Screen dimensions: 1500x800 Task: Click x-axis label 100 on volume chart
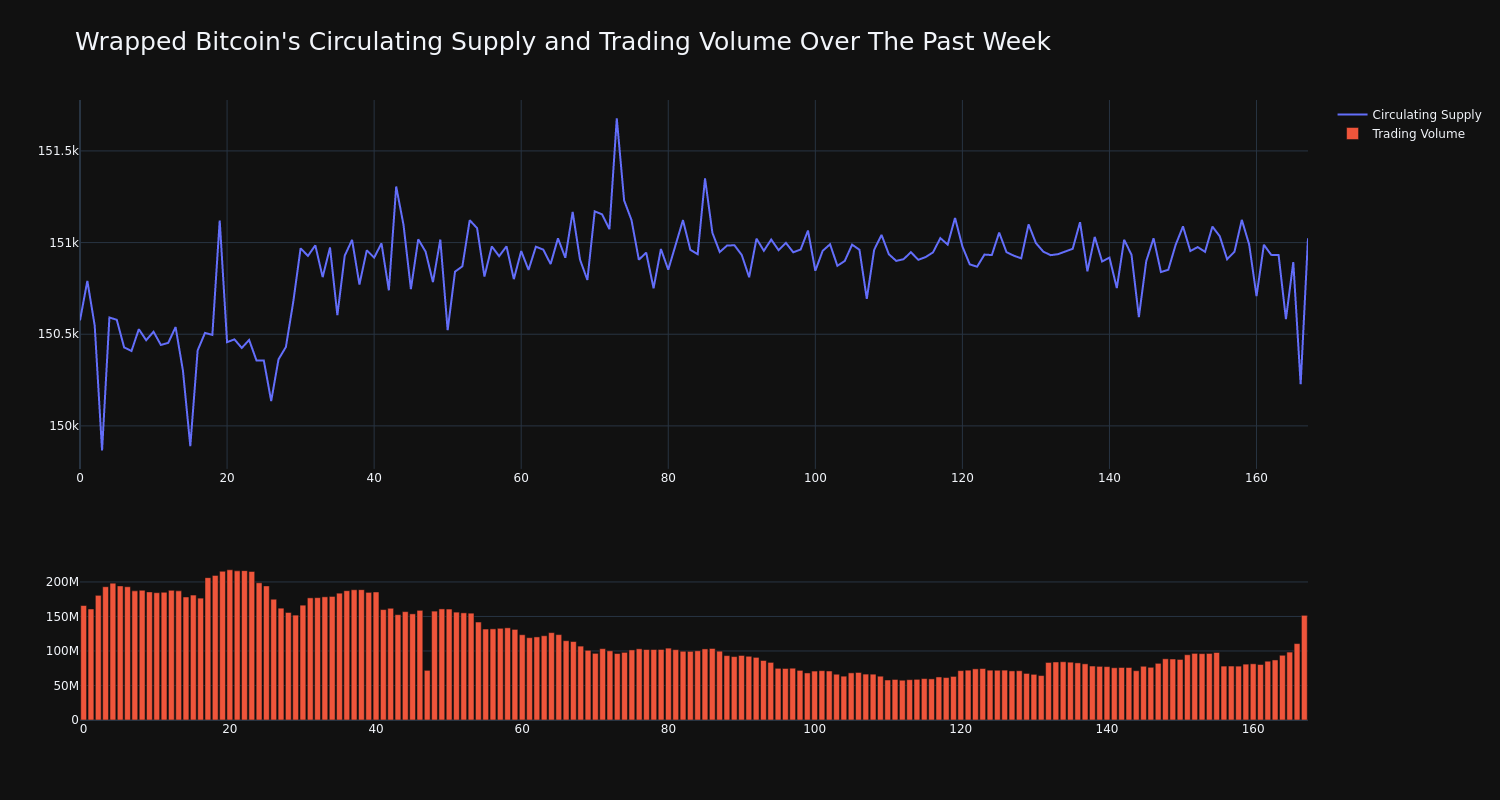point(815,729)
